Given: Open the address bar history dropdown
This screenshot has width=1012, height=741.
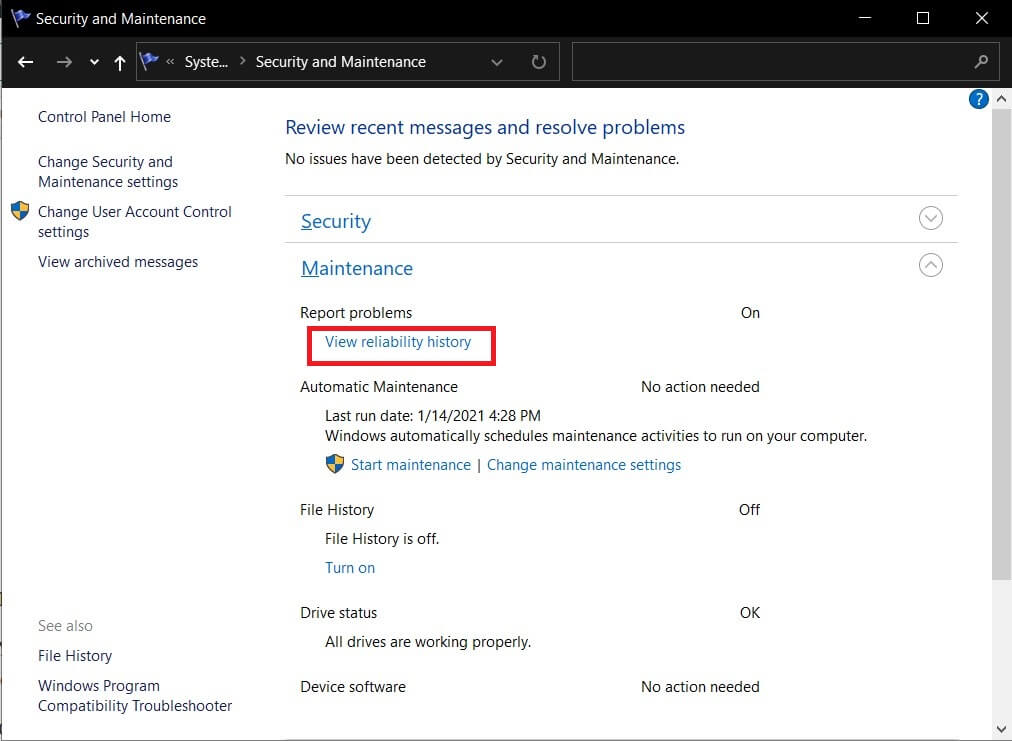Looking at the screenshot, I should pyautogui.click(x=497, y=62).
